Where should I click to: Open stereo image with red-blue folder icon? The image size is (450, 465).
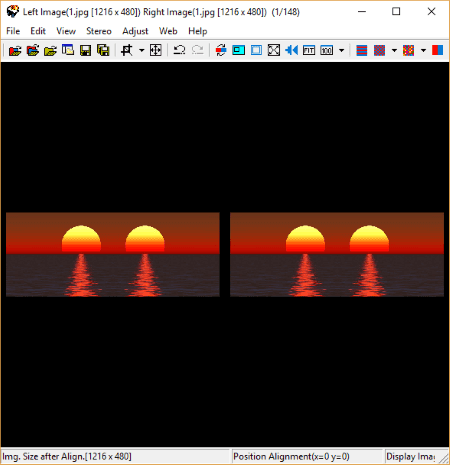[x=15, y=50]
